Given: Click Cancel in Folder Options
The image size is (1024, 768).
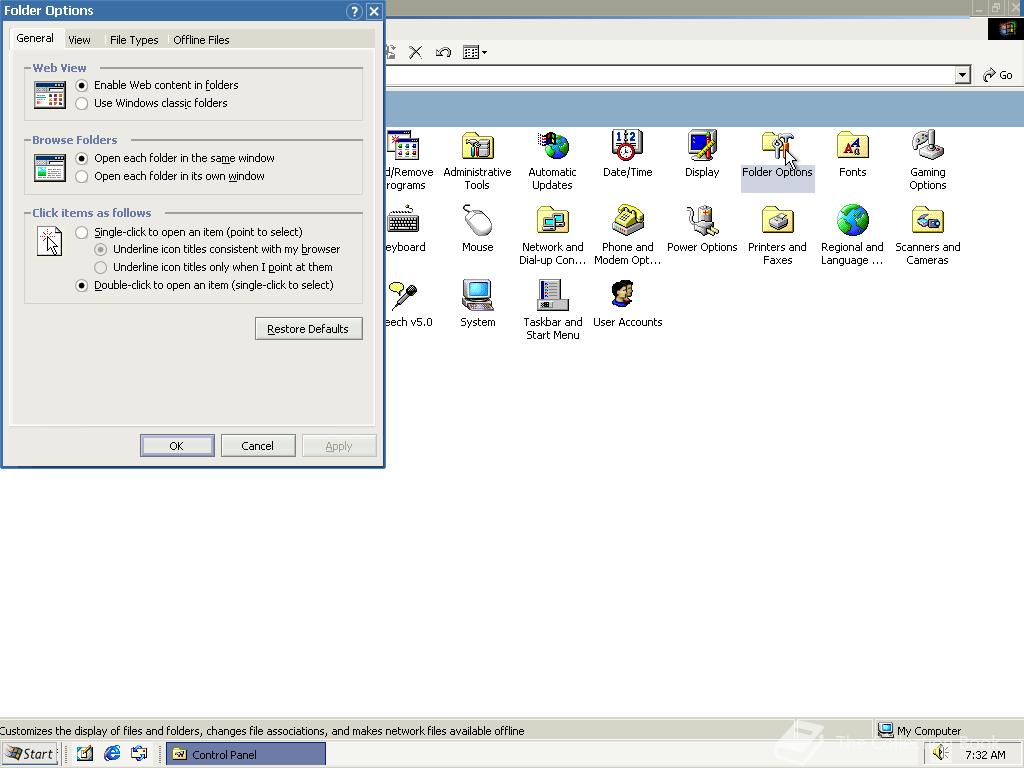Looking at the screenshot, I should pos(258,446).
